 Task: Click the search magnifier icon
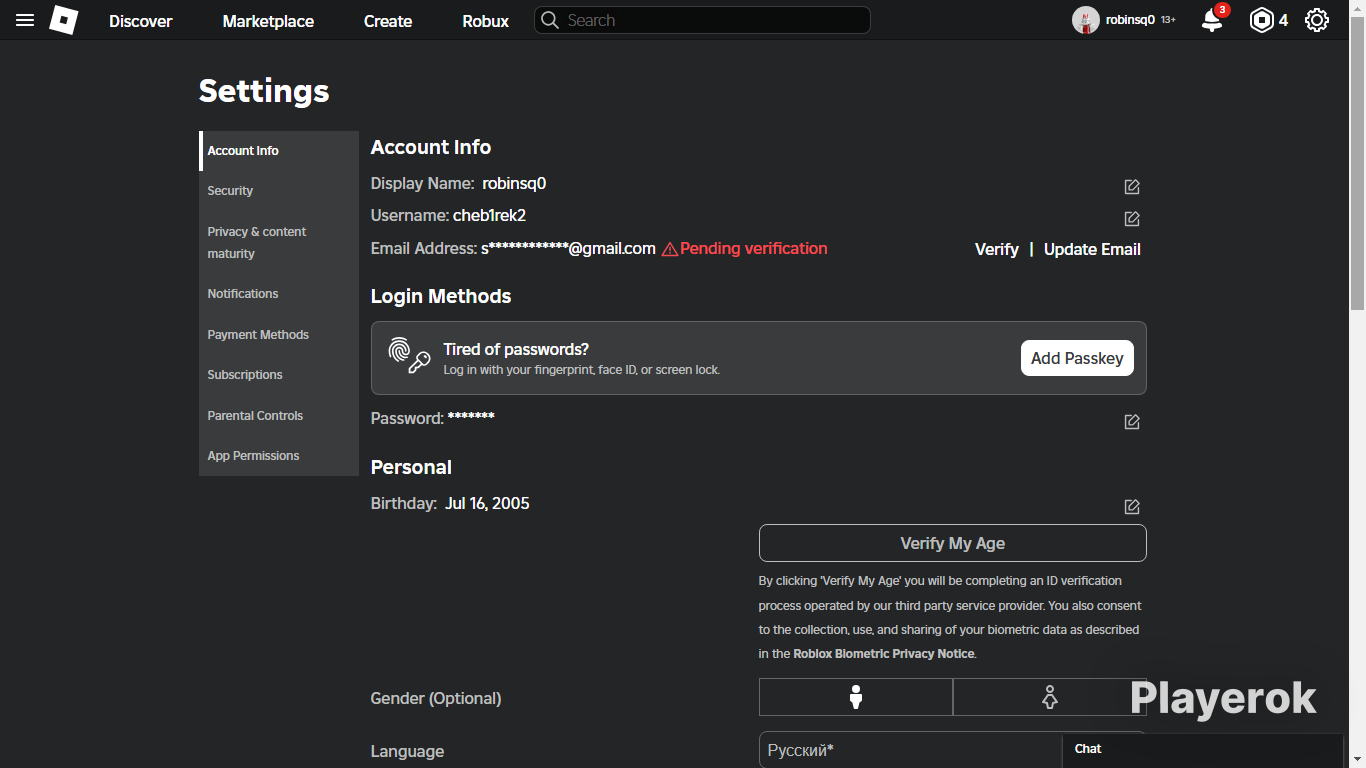coord(549,20)
